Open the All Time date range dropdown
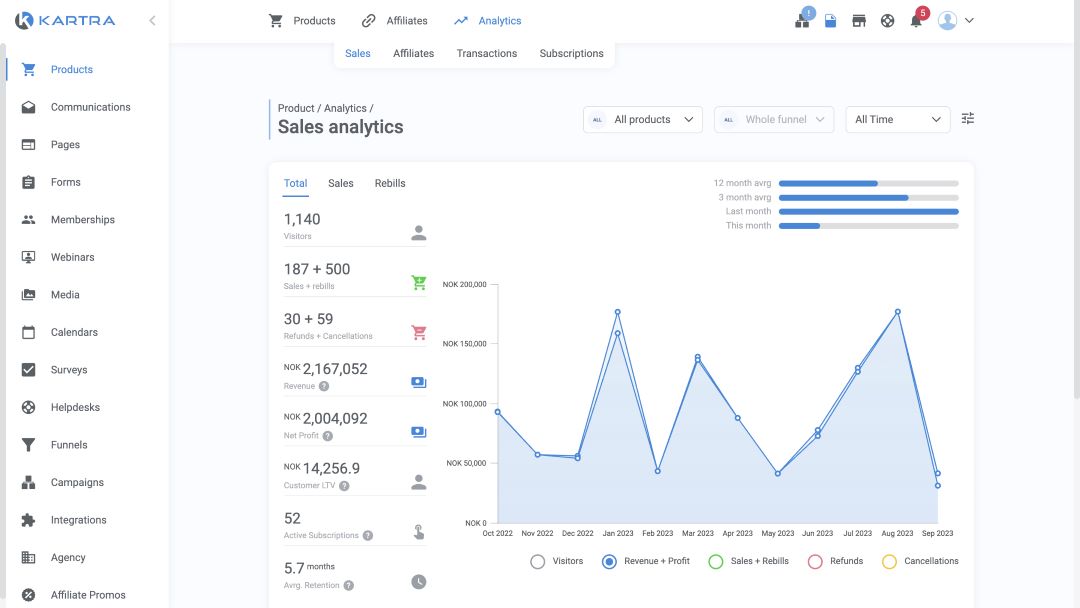 click(x=897, y=119)
